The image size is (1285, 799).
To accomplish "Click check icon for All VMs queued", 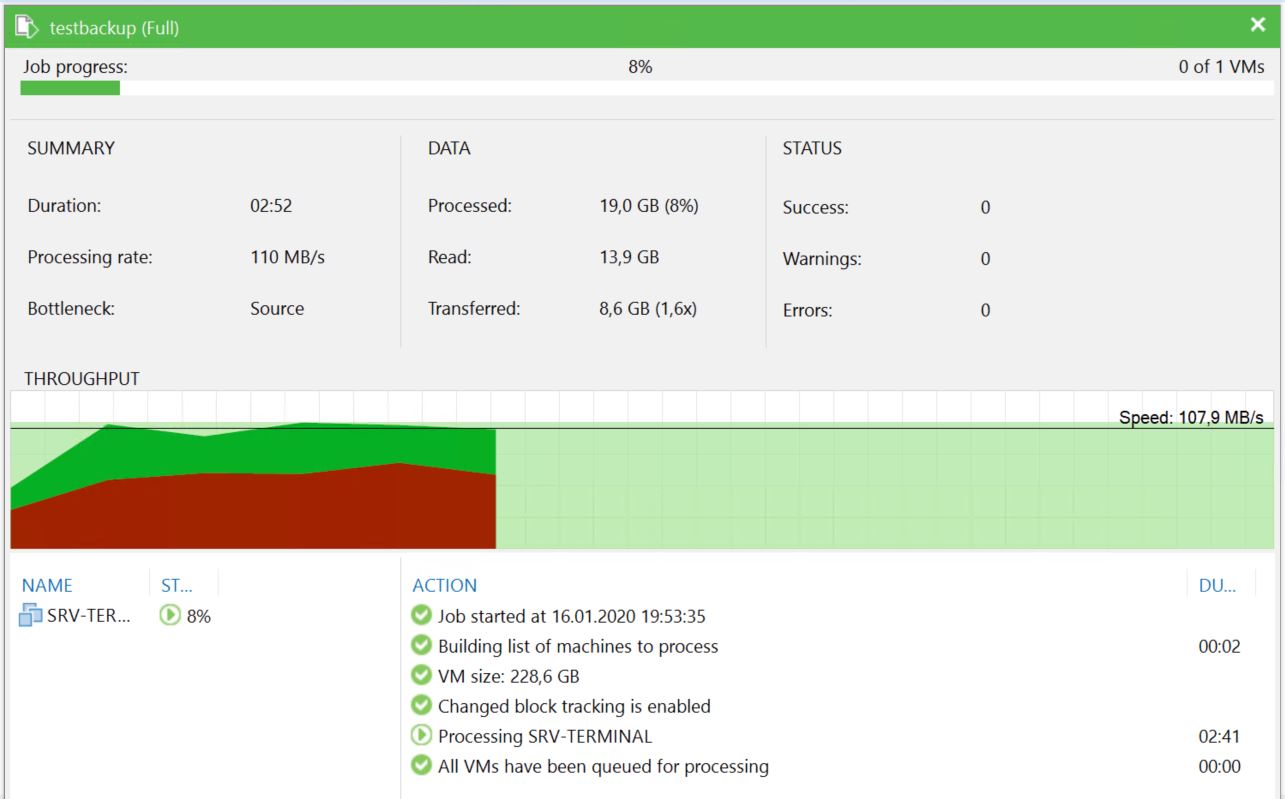I will (422, 767).
